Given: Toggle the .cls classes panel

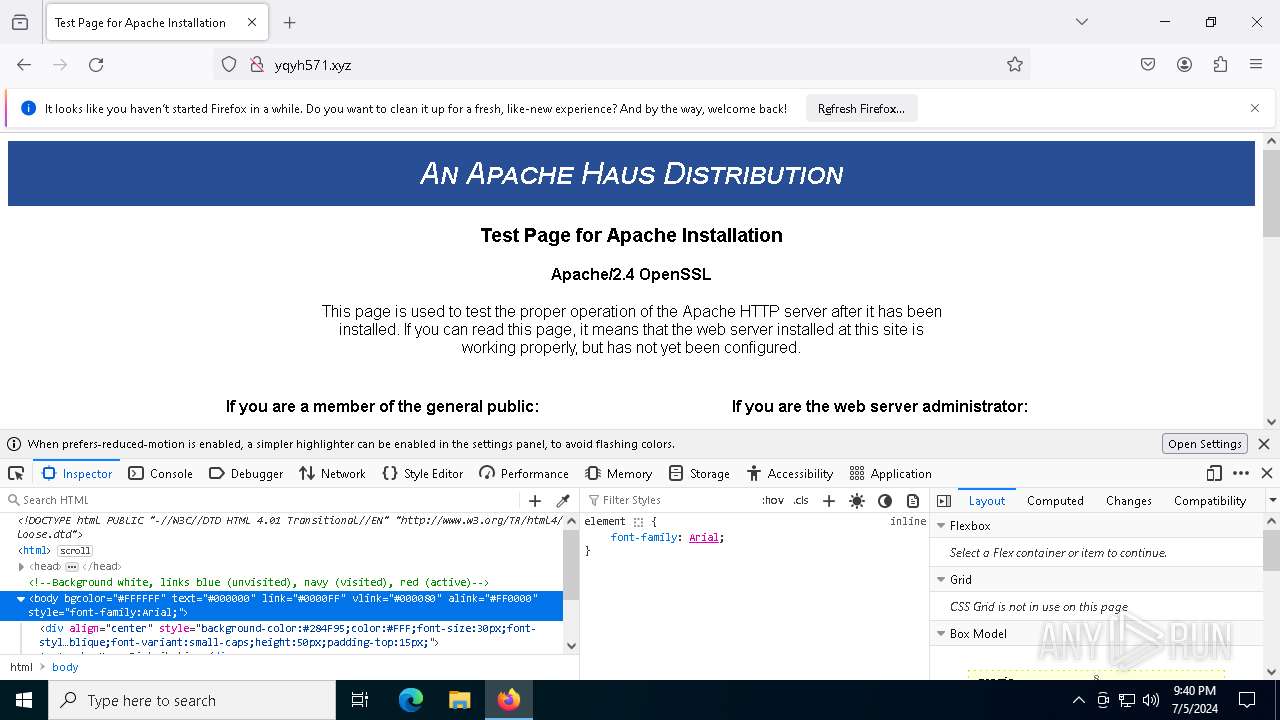Looking at the screenshot, I should 801,500.
